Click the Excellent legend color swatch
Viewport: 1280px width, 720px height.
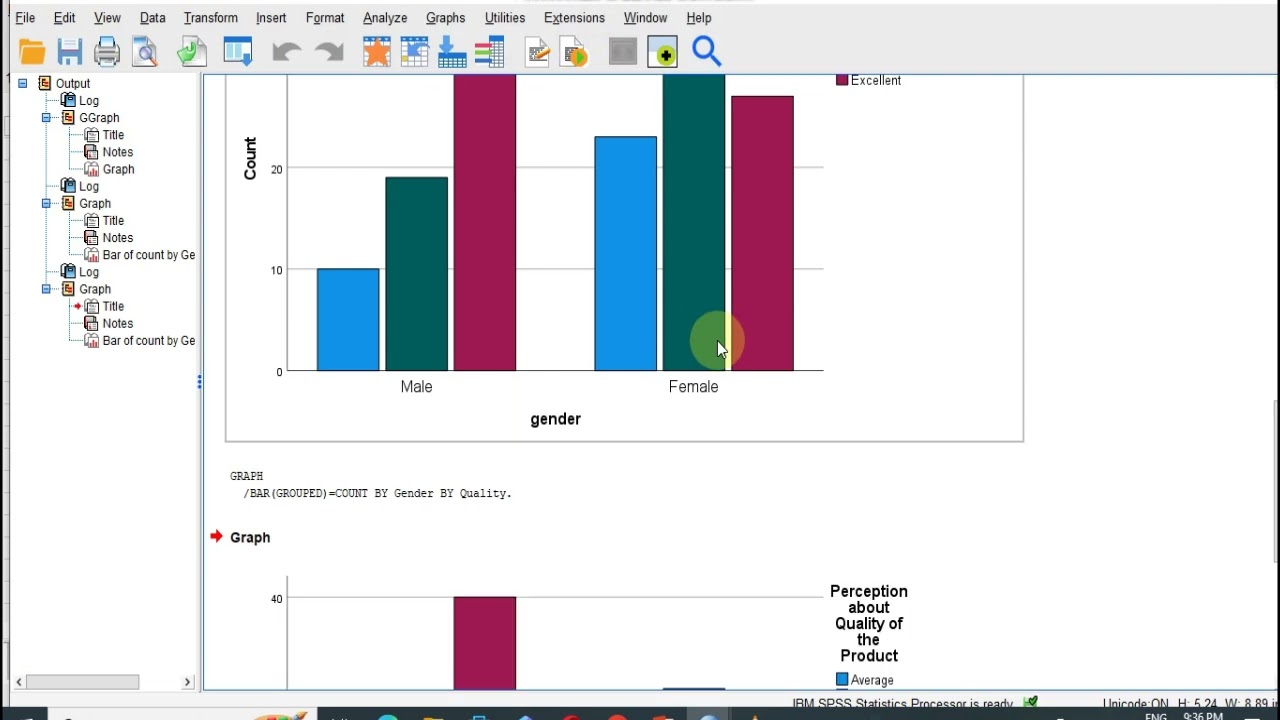click(x=842, y=80)
